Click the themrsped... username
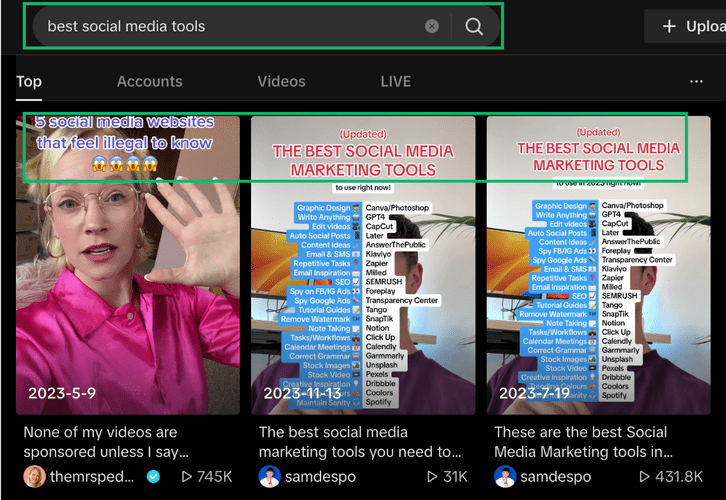The height and width of the screenshot is (500, 726). [92, 476]
